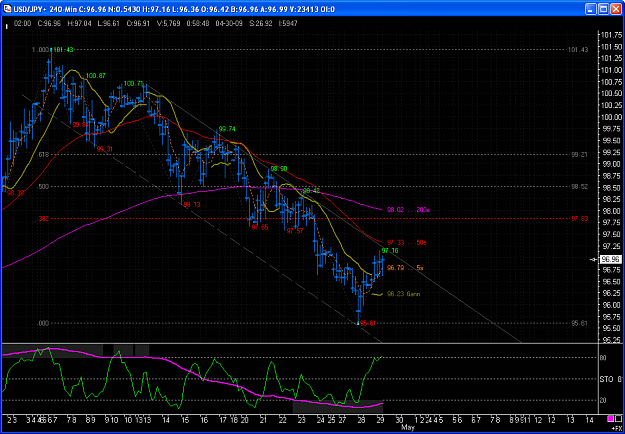Click the 382 Fibonacci level label
The image size is (625, 434).
point(43,218)
